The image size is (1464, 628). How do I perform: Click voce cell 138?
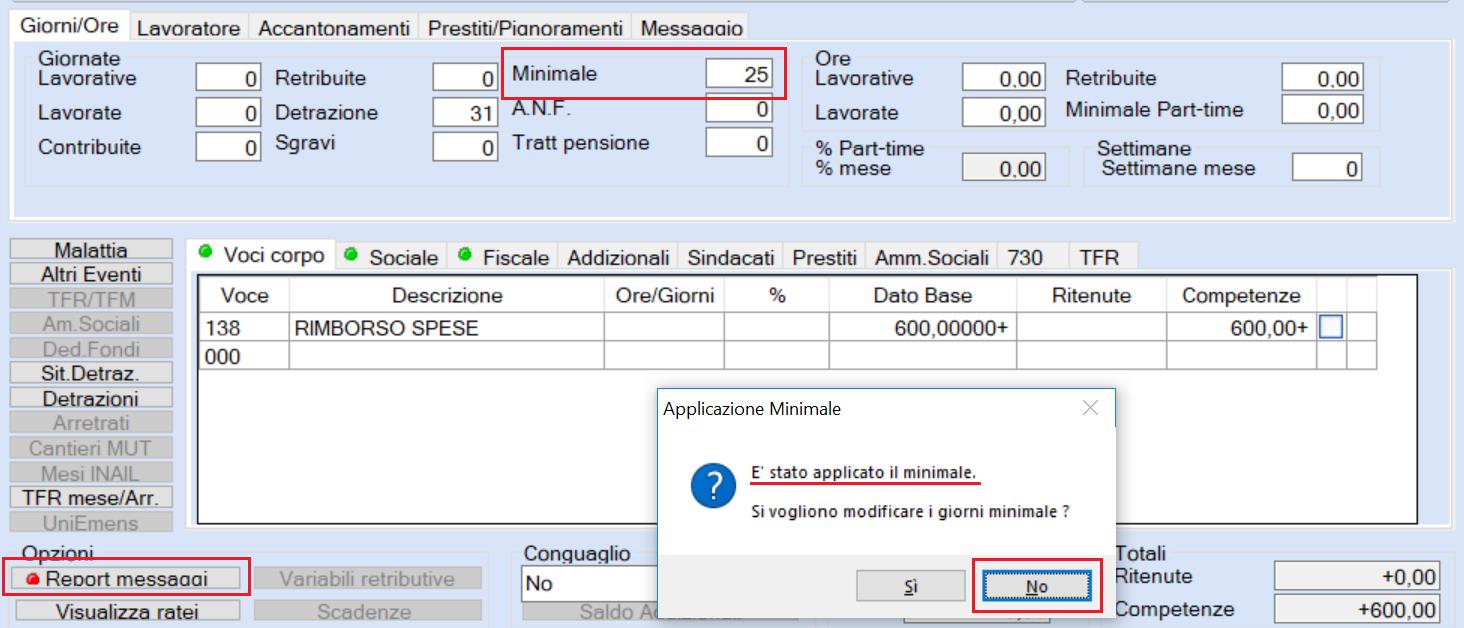click(x=244, y=328)
